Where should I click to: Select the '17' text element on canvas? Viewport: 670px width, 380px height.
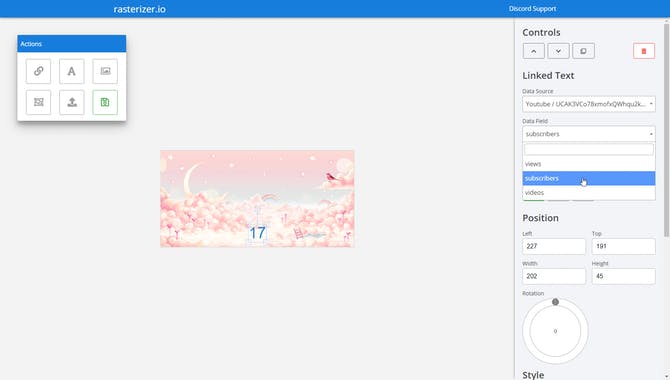[x=257, y=233]
